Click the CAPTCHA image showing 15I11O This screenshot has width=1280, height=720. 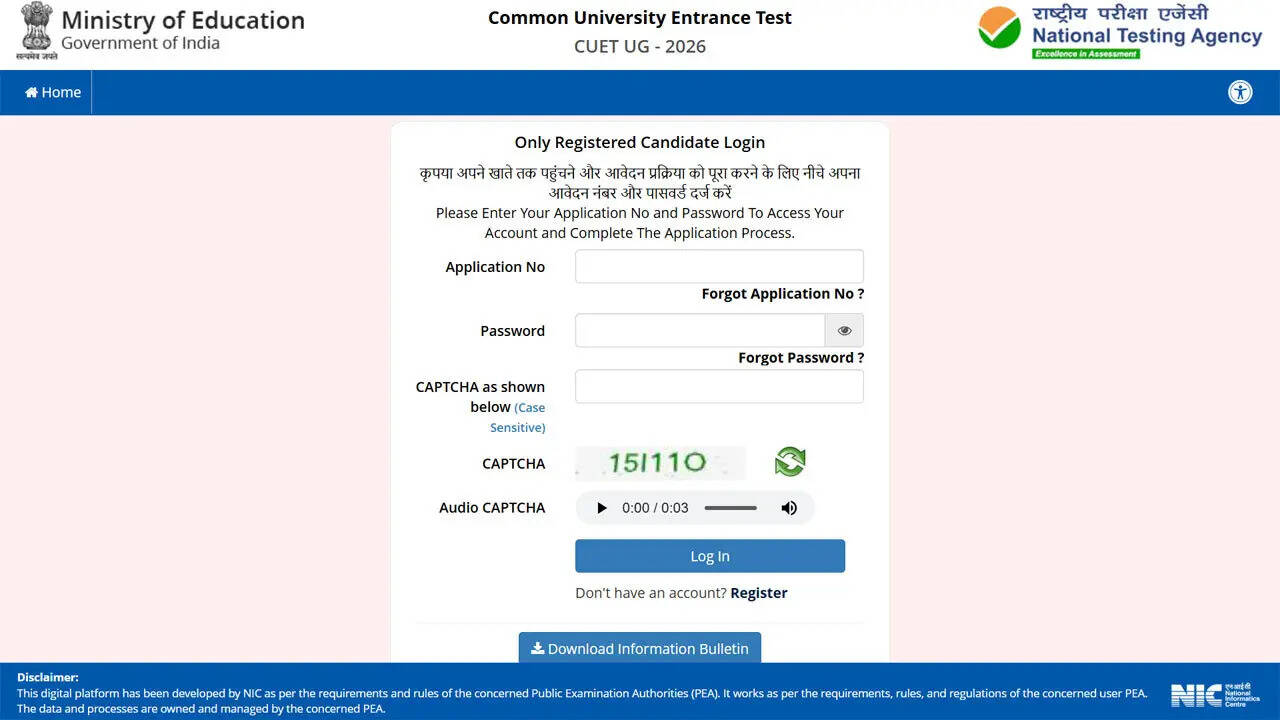click(x=660, y=462)
